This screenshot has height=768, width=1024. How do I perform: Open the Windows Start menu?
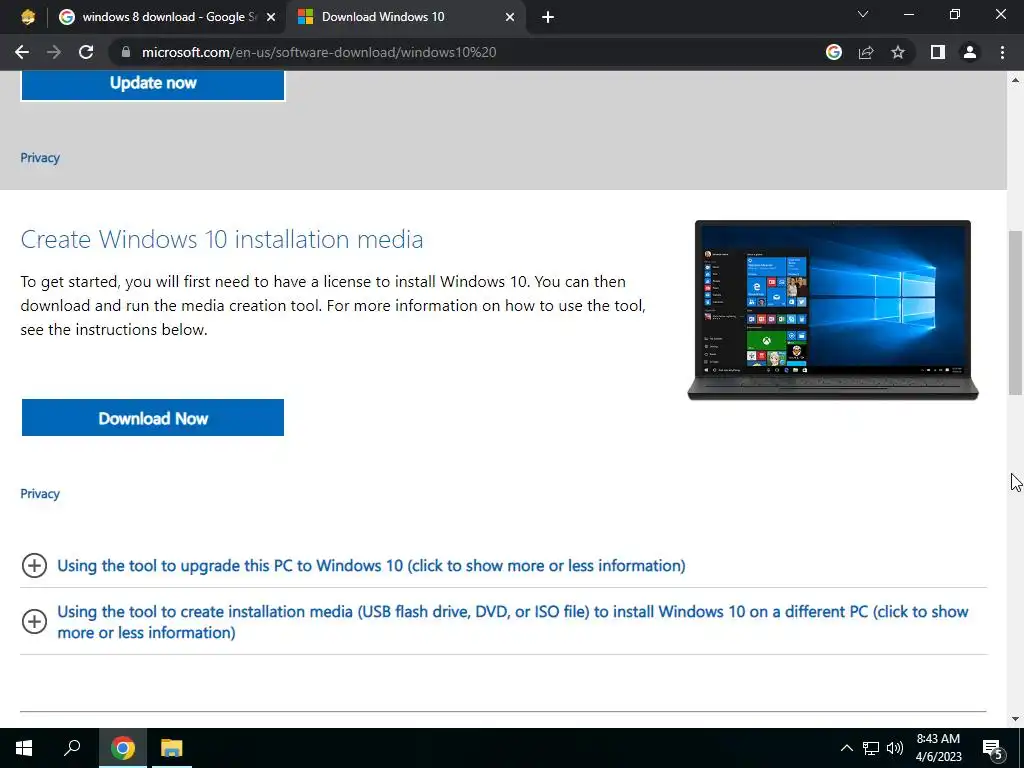tap(24, 748)
